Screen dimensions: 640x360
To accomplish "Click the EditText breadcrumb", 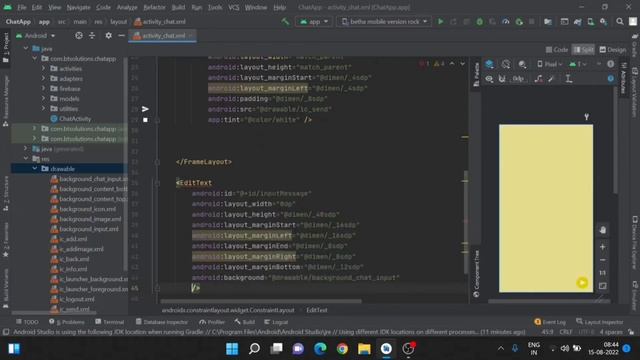I will [317, 310].
